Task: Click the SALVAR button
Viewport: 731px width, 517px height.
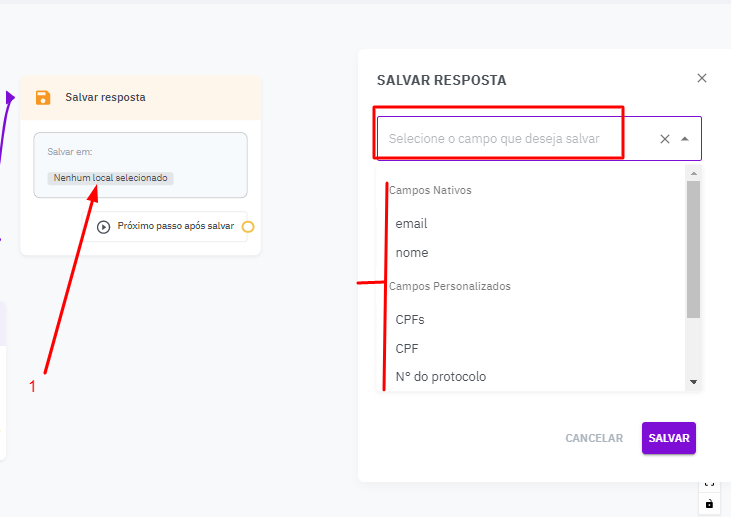Action: click(669, 438)
